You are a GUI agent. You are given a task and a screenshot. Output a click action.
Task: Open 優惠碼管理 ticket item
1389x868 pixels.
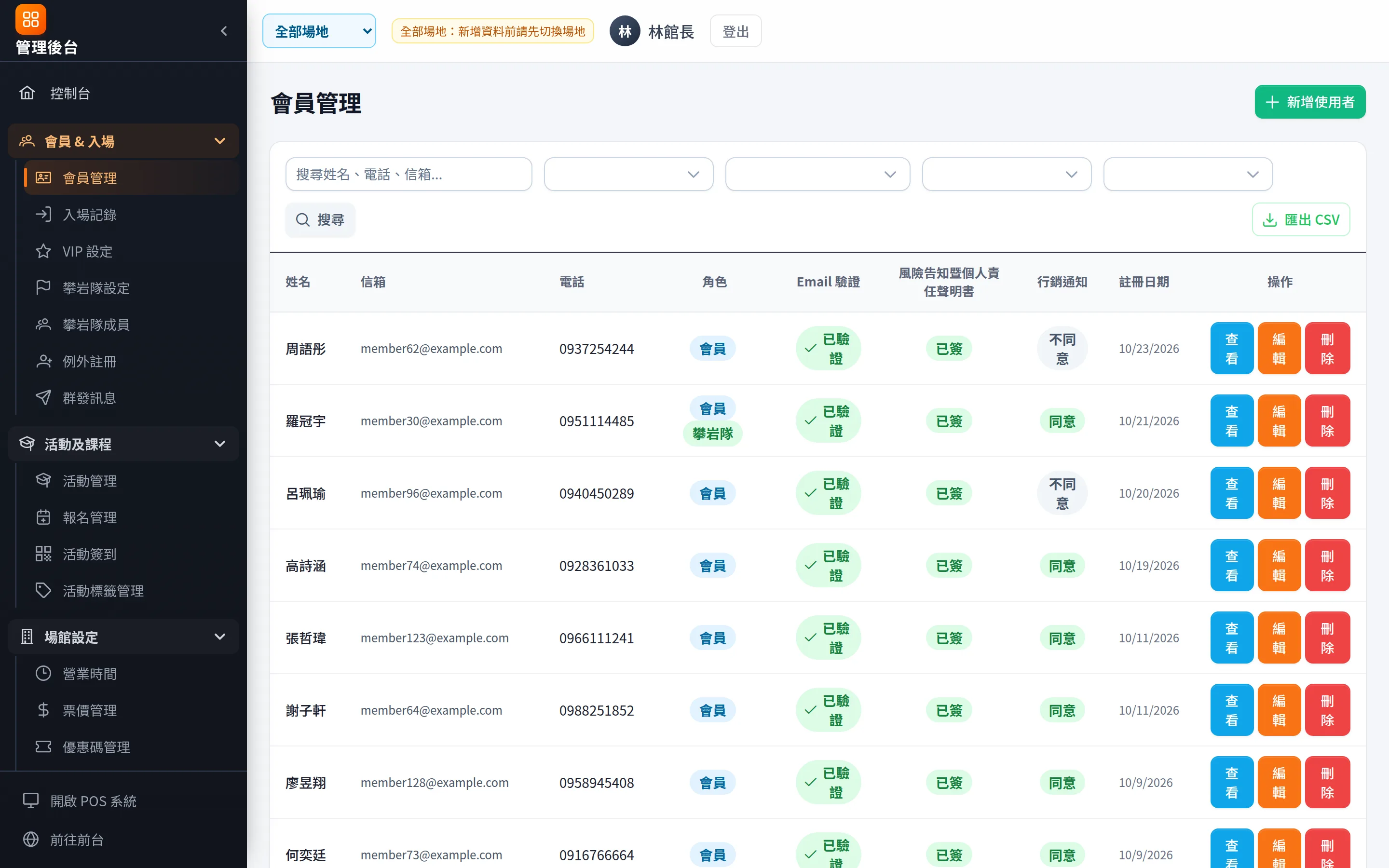tap(131, 747)
